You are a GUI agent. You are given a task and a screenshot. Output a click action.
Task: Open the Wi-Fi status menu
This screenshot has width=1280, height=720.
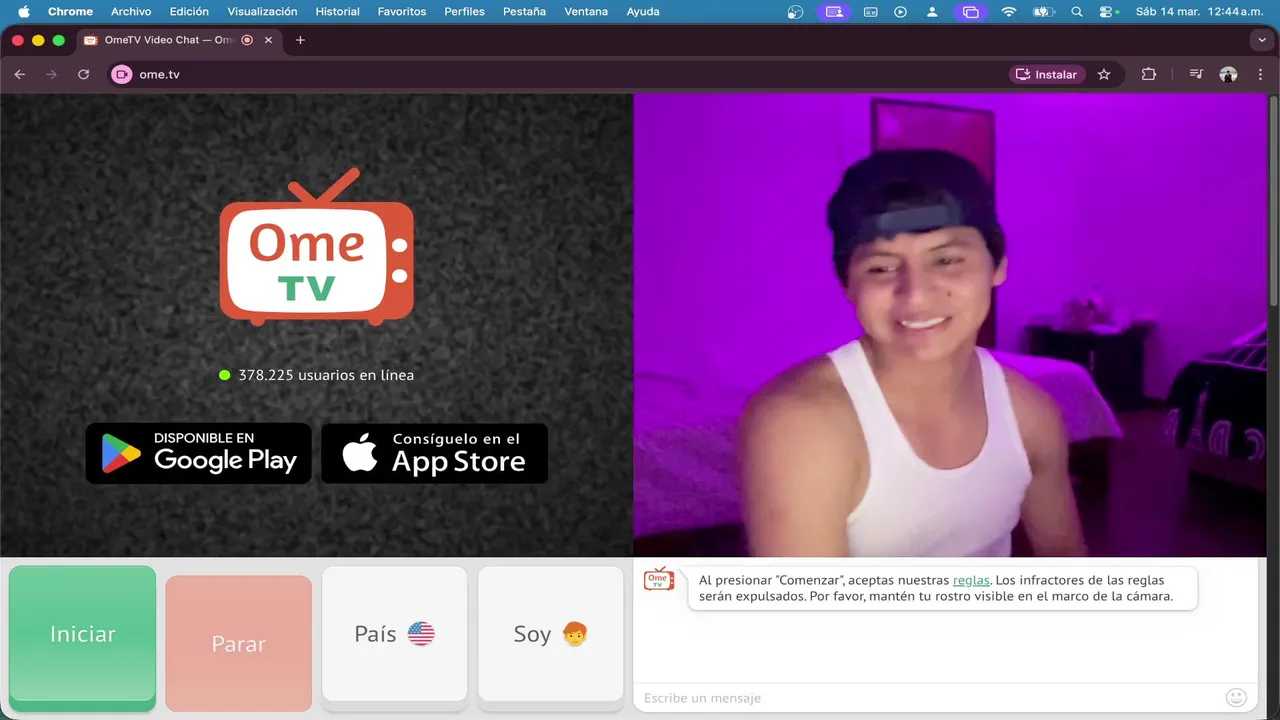(1008, 12)
